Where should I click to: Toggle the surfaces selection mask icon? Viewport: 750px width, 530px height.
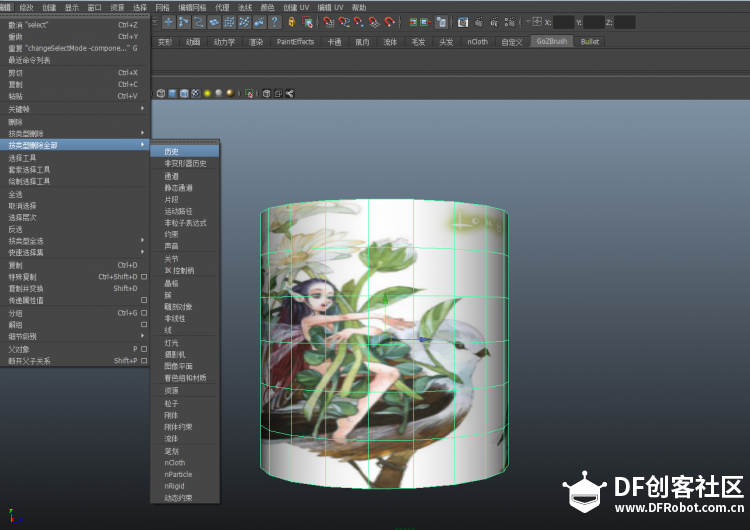(x=214, y=22)
